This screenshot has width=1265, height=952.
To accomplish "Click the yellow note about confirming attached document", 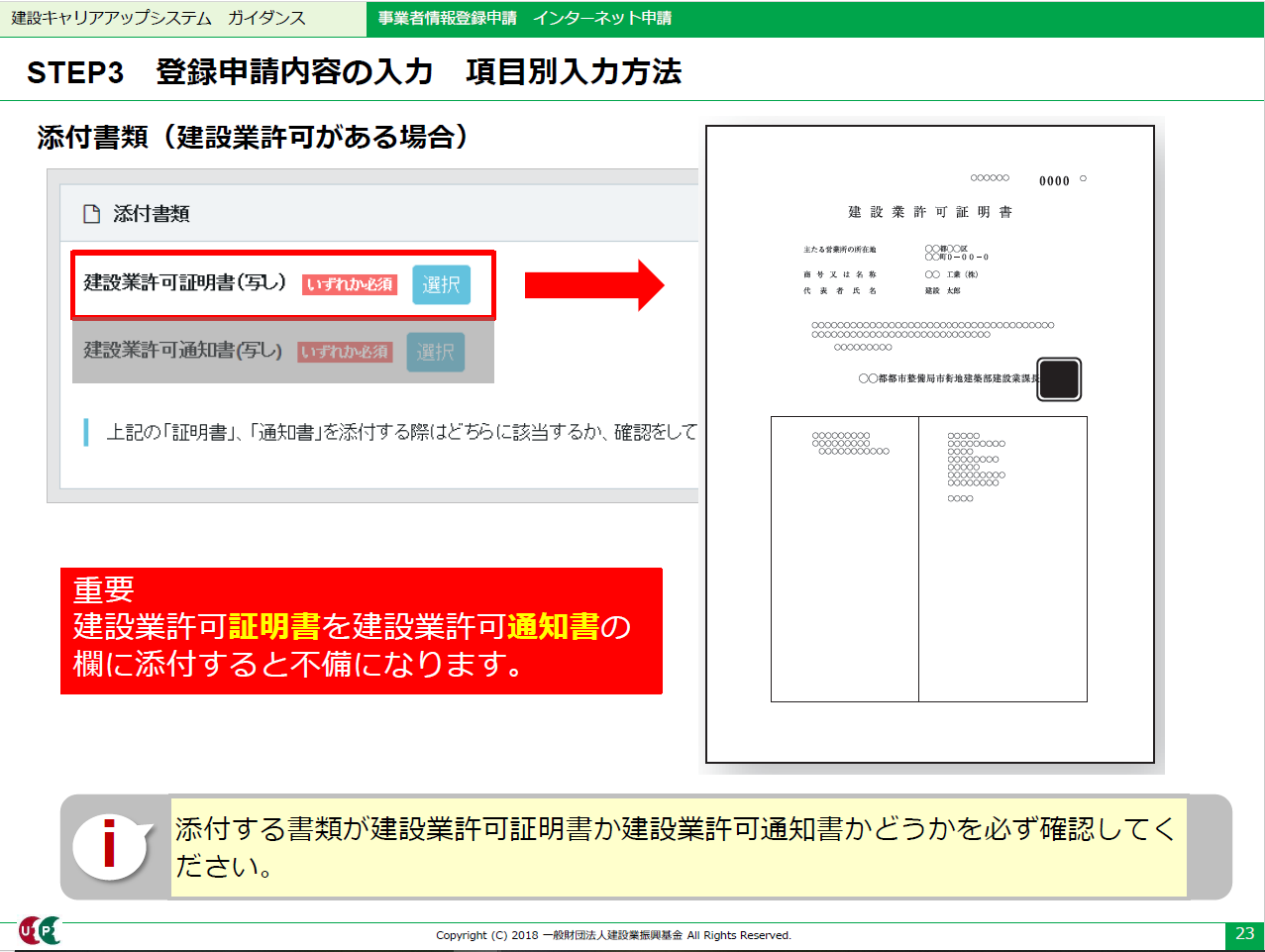I will (x=678, y=847).
